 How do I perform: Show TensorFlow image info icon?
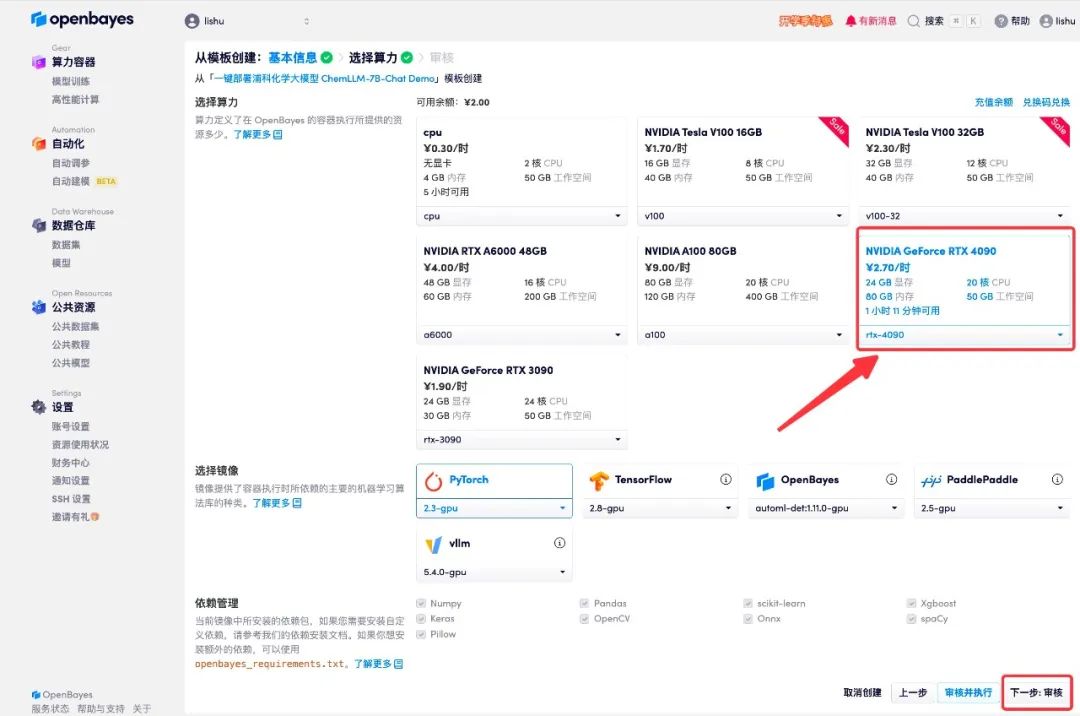pyautogui.click(x=725, y=479)
